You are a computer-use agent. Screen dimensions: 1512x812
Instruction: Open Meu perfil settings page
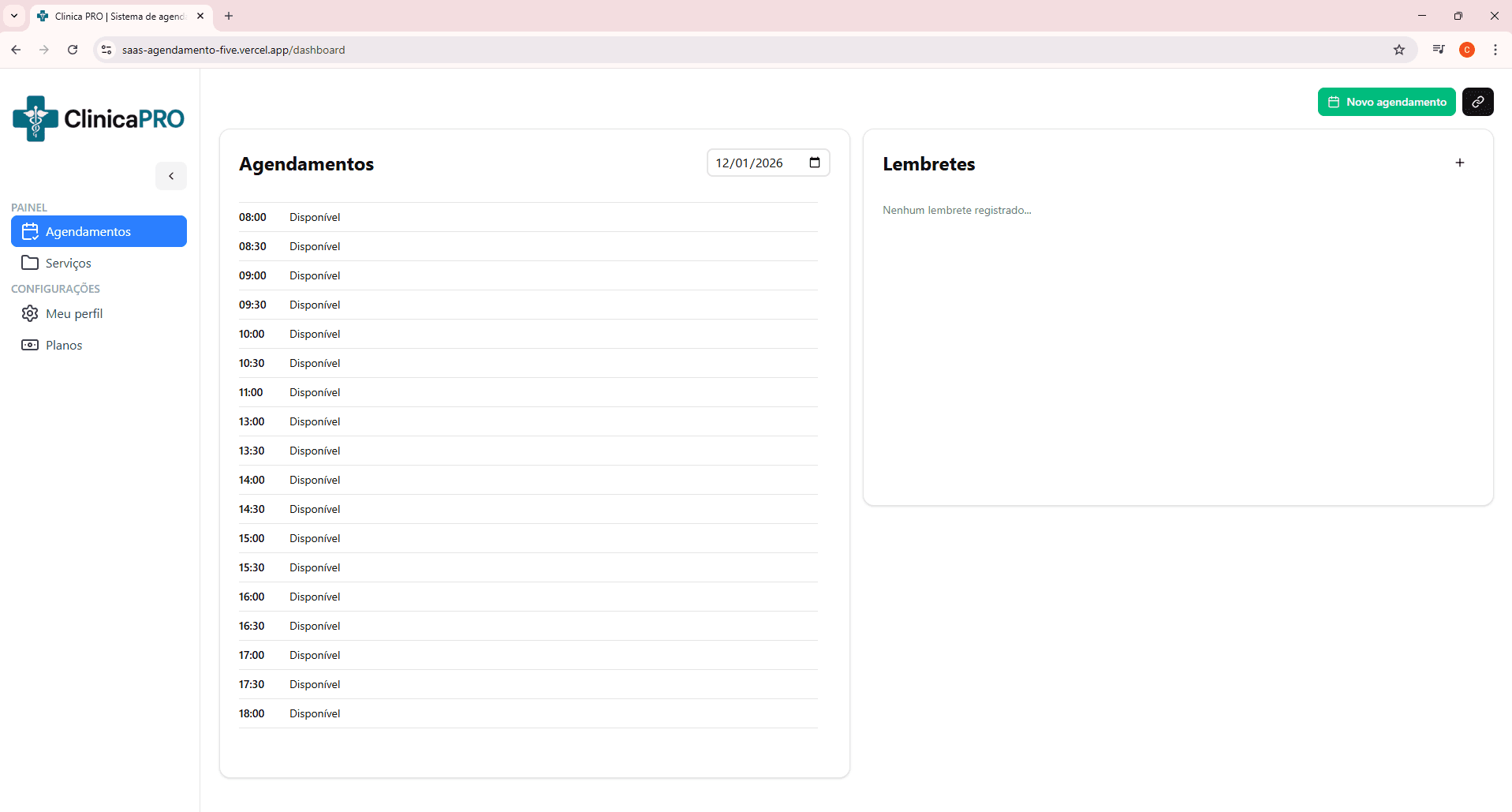click(x=74, y=313)
